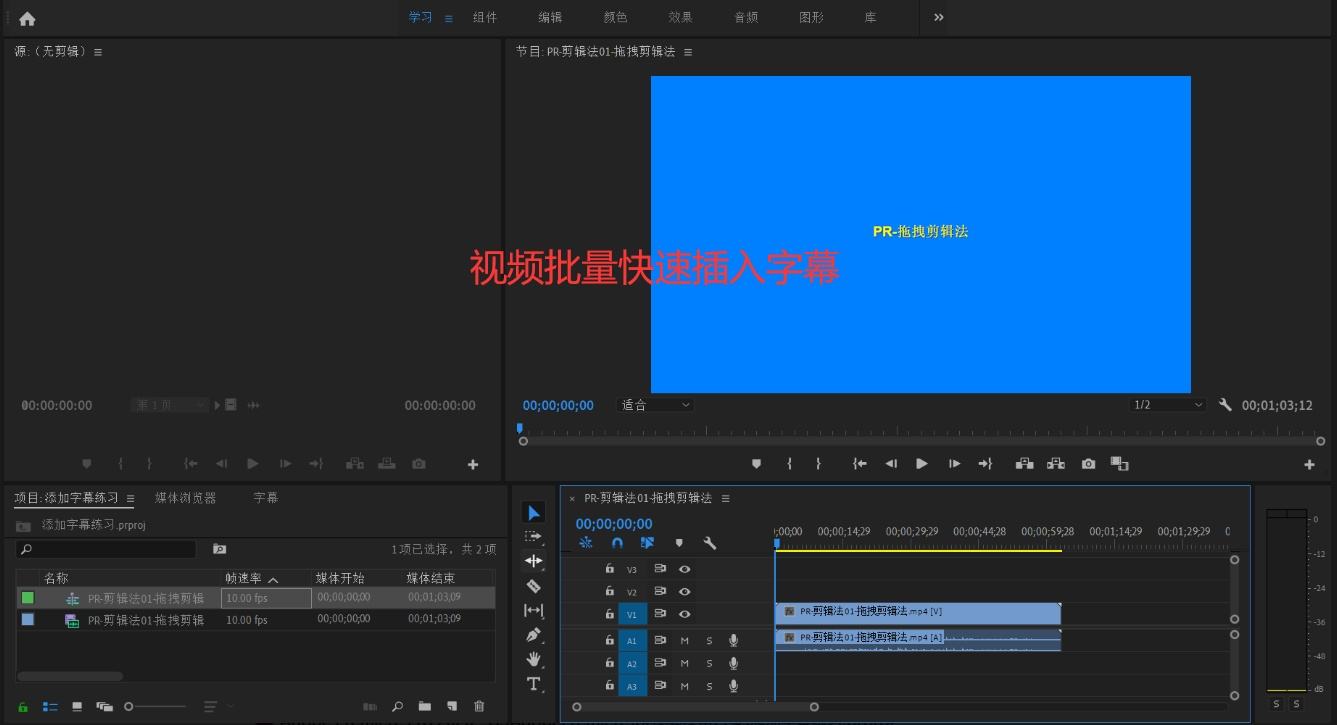Open program monitor settings wrench
This screenshot has width=1337, height=725.
point(1225,405)
